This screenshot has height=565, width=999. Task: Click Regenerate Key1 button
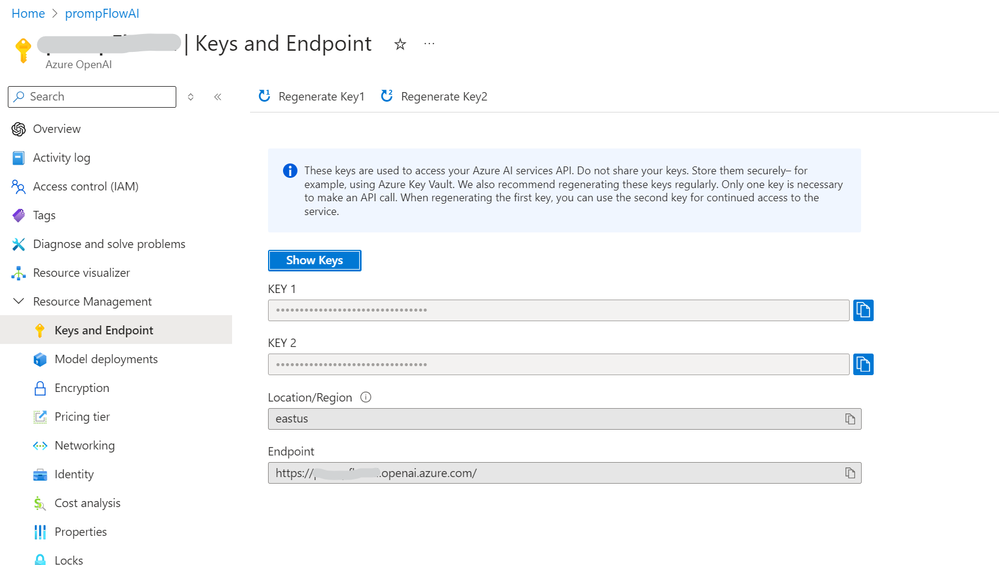(312, 96)
